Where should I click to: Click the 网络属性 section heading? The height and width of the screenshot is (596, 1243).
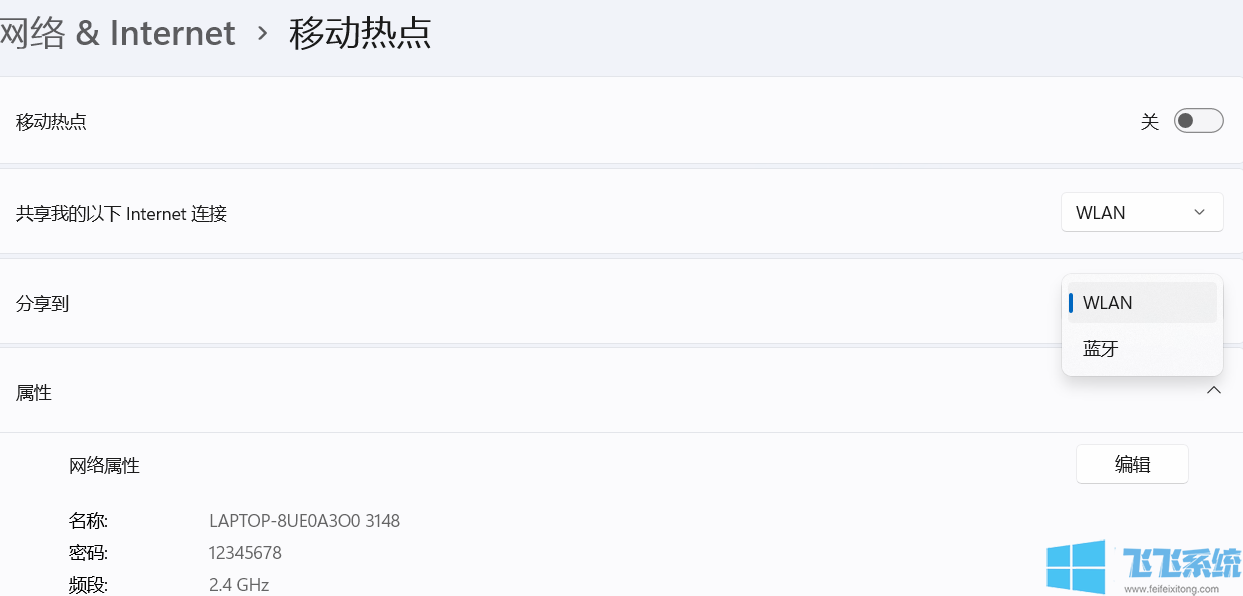103,465
